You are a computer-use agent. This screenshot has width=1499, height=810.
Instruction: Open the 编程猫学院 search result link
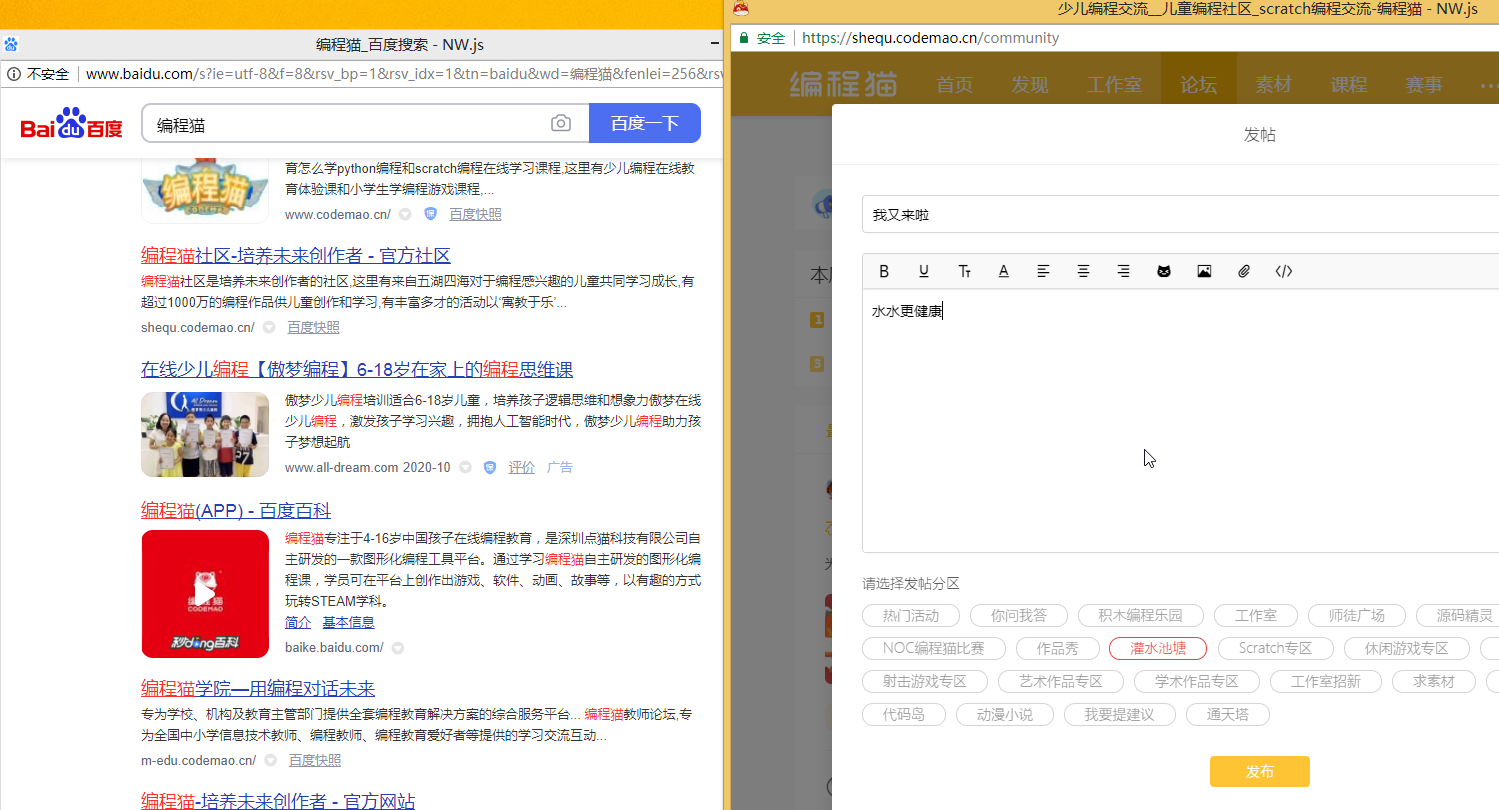[x=258, y=689]
